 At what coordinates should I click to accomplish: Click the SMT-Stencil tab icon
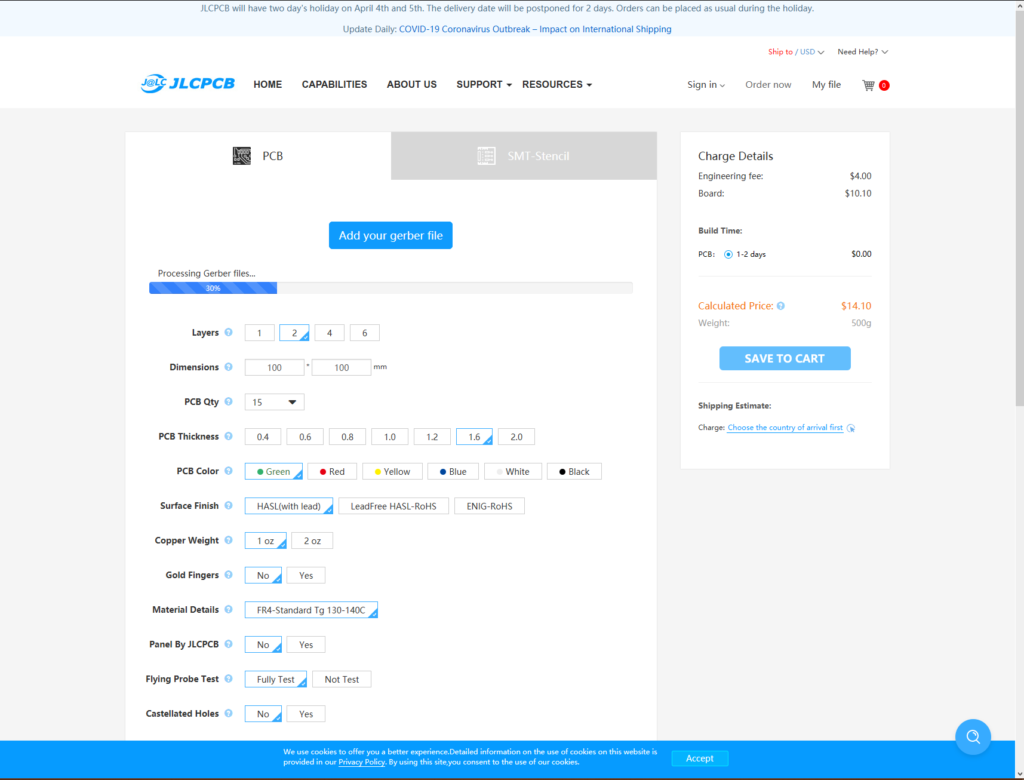point(487,155)
